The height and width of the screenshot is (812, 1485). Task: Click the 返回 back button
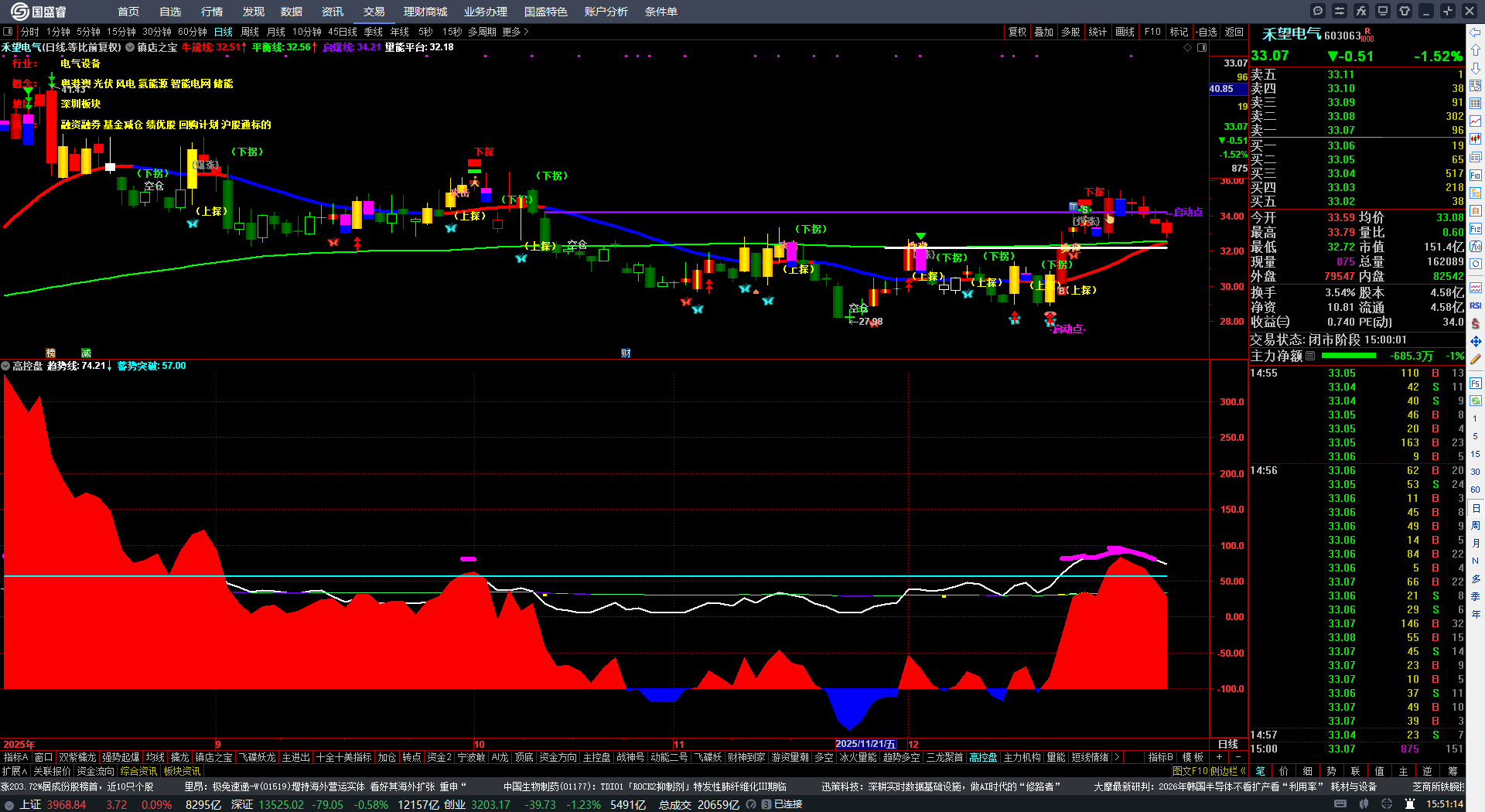tap(1234, 32)
